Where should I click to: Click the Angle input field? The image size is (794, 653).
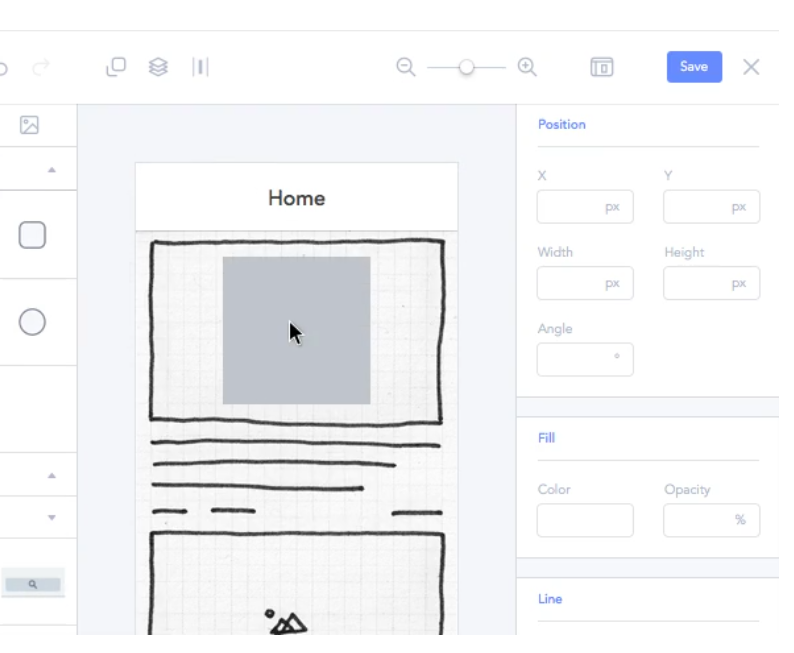585,359
